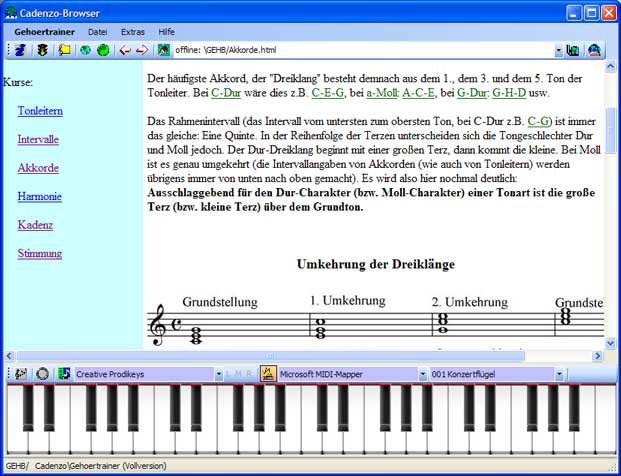Click the red back arrow icon
Screen dimensions: 621x476
pyautogui.click(x=125, y=49)
